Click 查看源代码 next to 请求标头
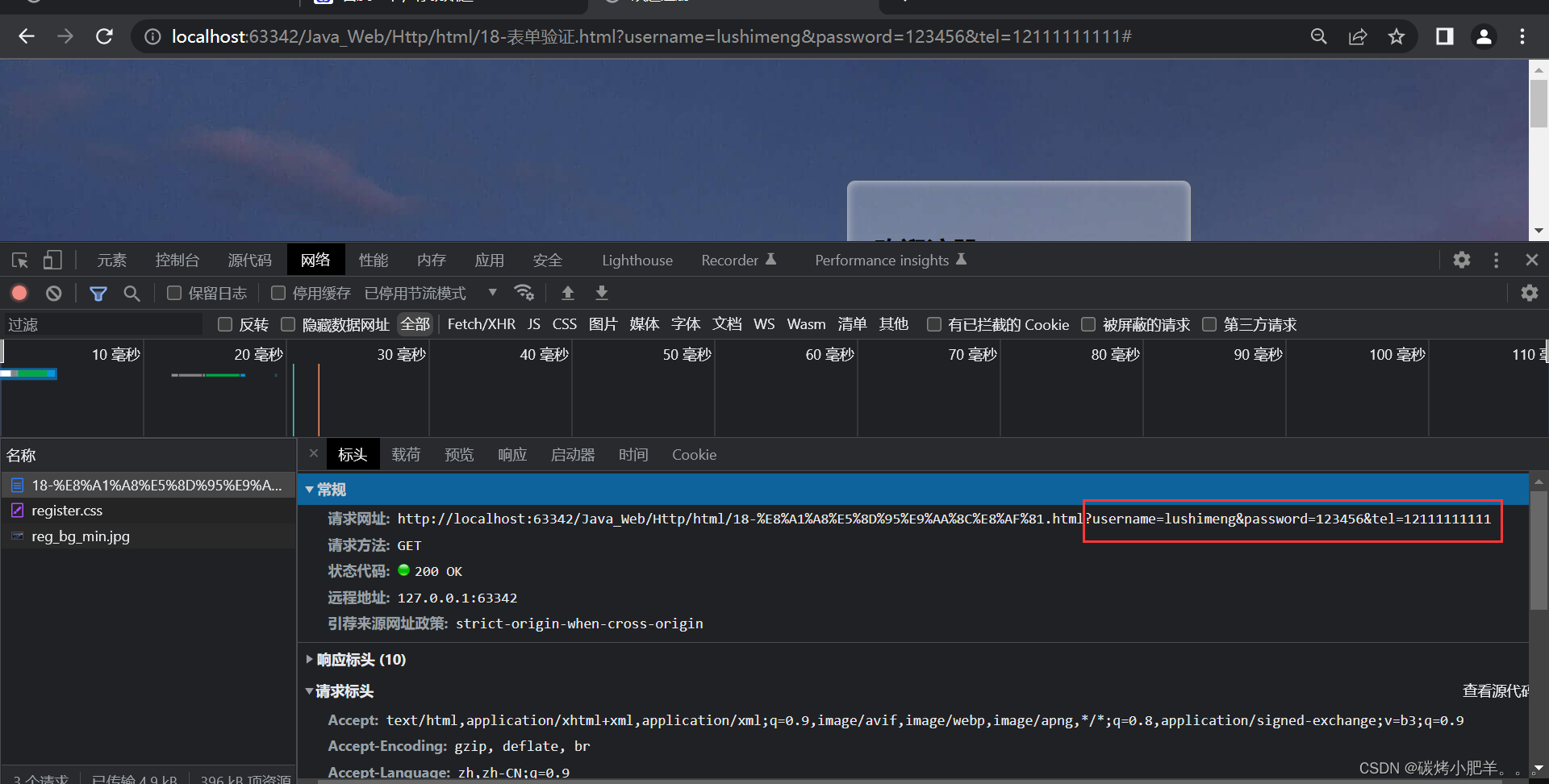This screenshot has height=784, width=1549. click(1494, 691)
